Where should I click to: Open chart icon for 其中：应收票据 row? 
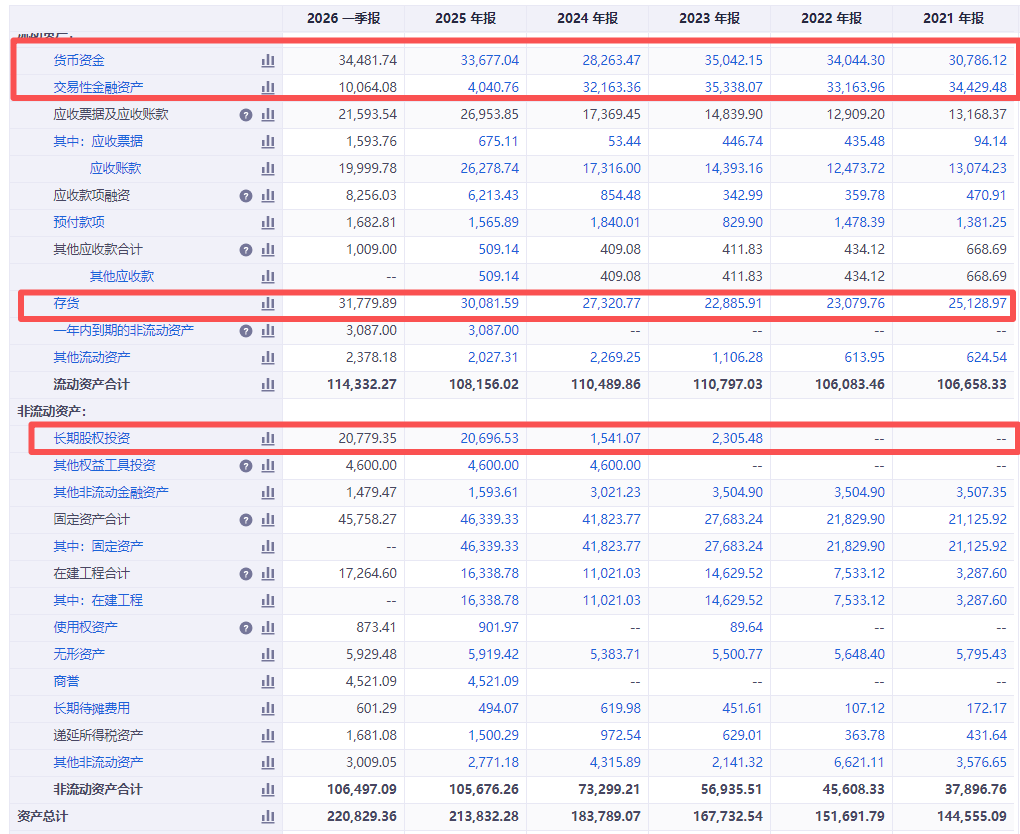point(267,142)
